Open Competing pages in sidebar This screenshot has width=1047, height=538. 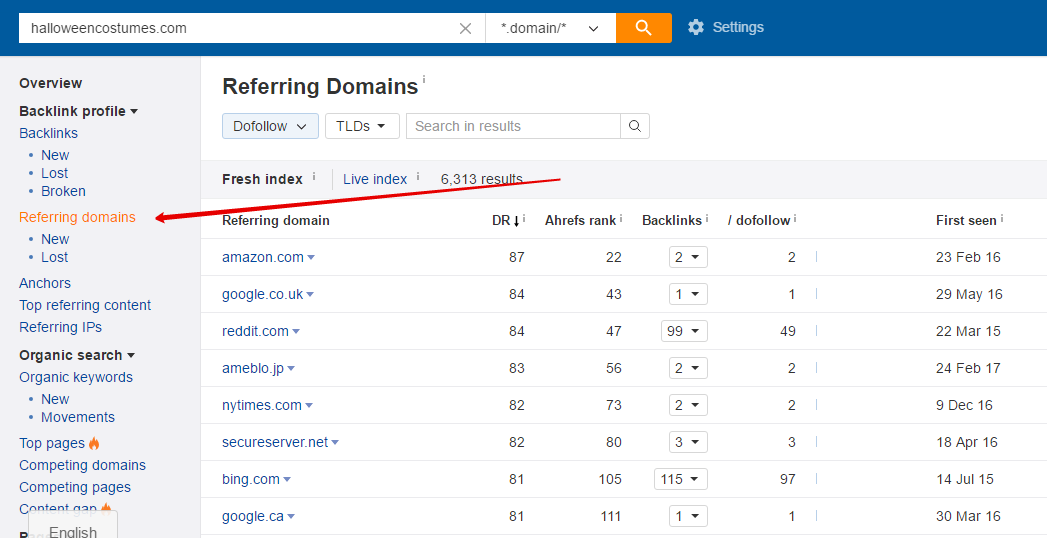coord(75,487)
